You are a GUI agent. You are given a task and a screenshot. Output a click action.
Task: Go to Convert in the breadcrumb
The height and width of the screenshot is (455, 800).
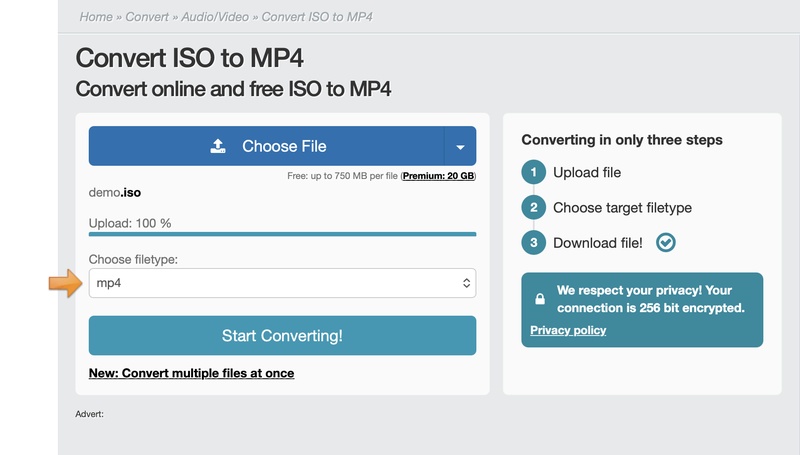(x=147, y=17)
